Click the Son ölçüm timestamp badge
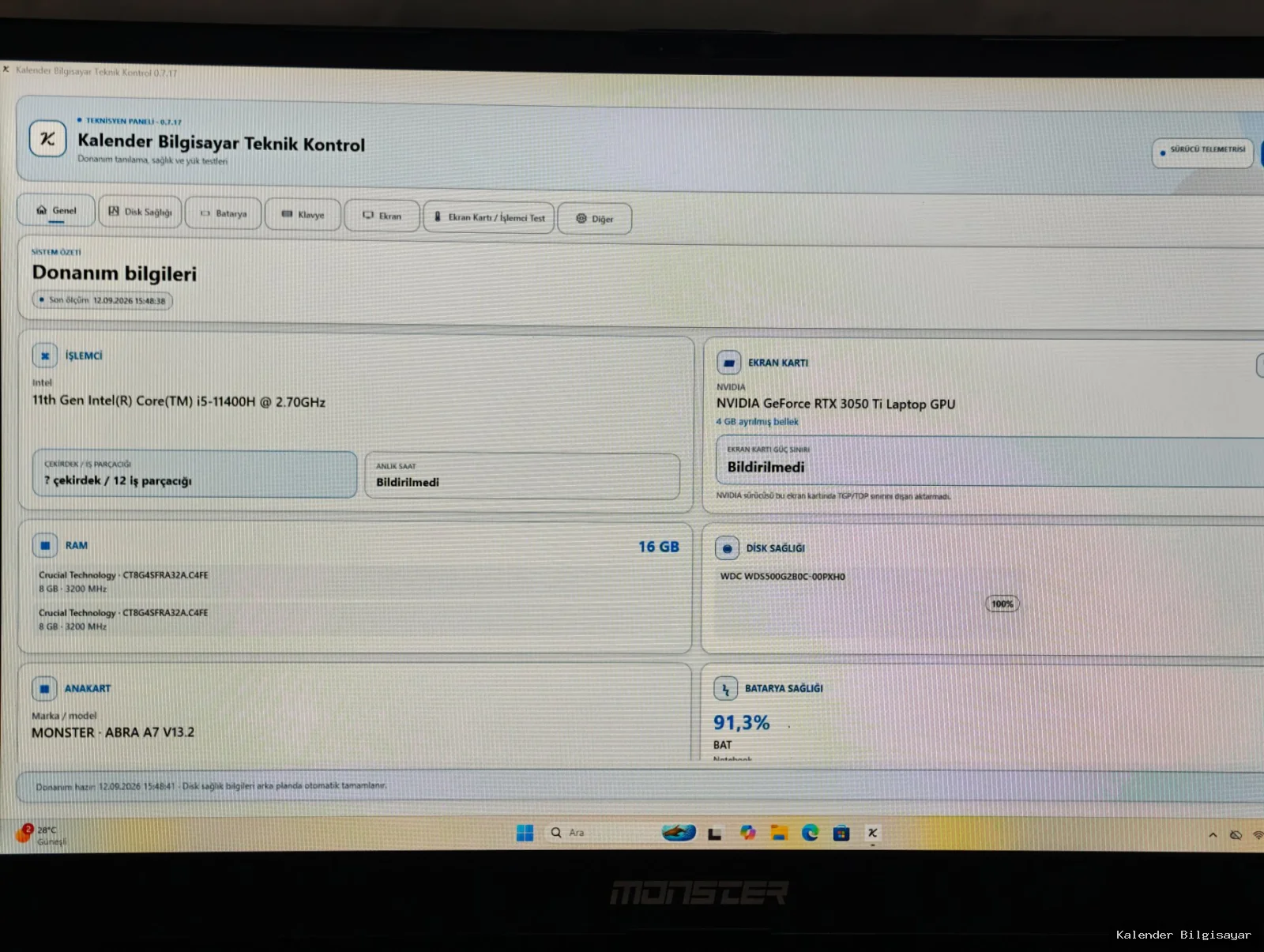Image resolution: width=1264 pixels, height=952 pixels. coord(102,301)
